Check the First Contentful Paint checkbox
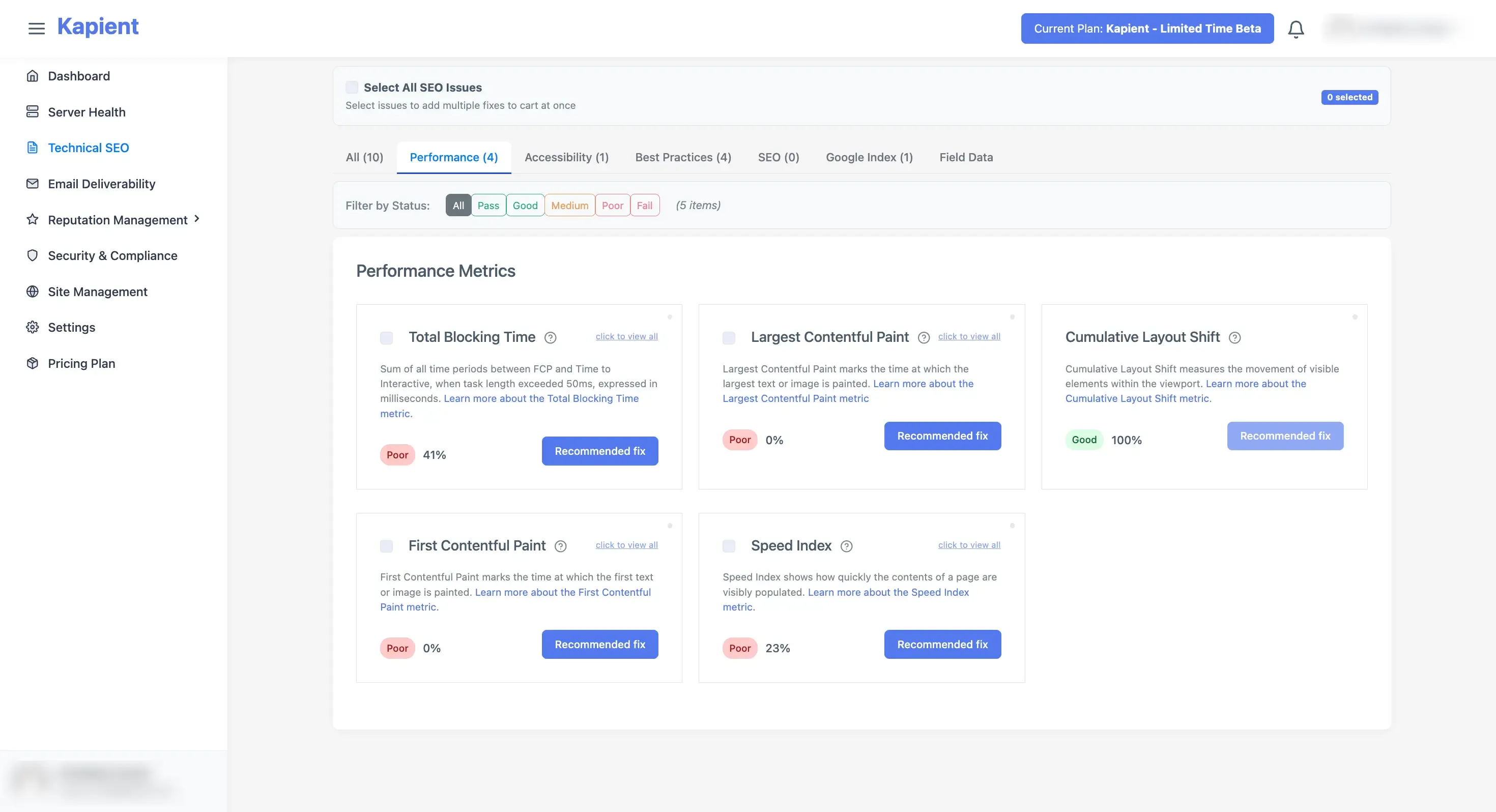The width and height of the screenshot is (1496, 812). [x=386, y=546]
